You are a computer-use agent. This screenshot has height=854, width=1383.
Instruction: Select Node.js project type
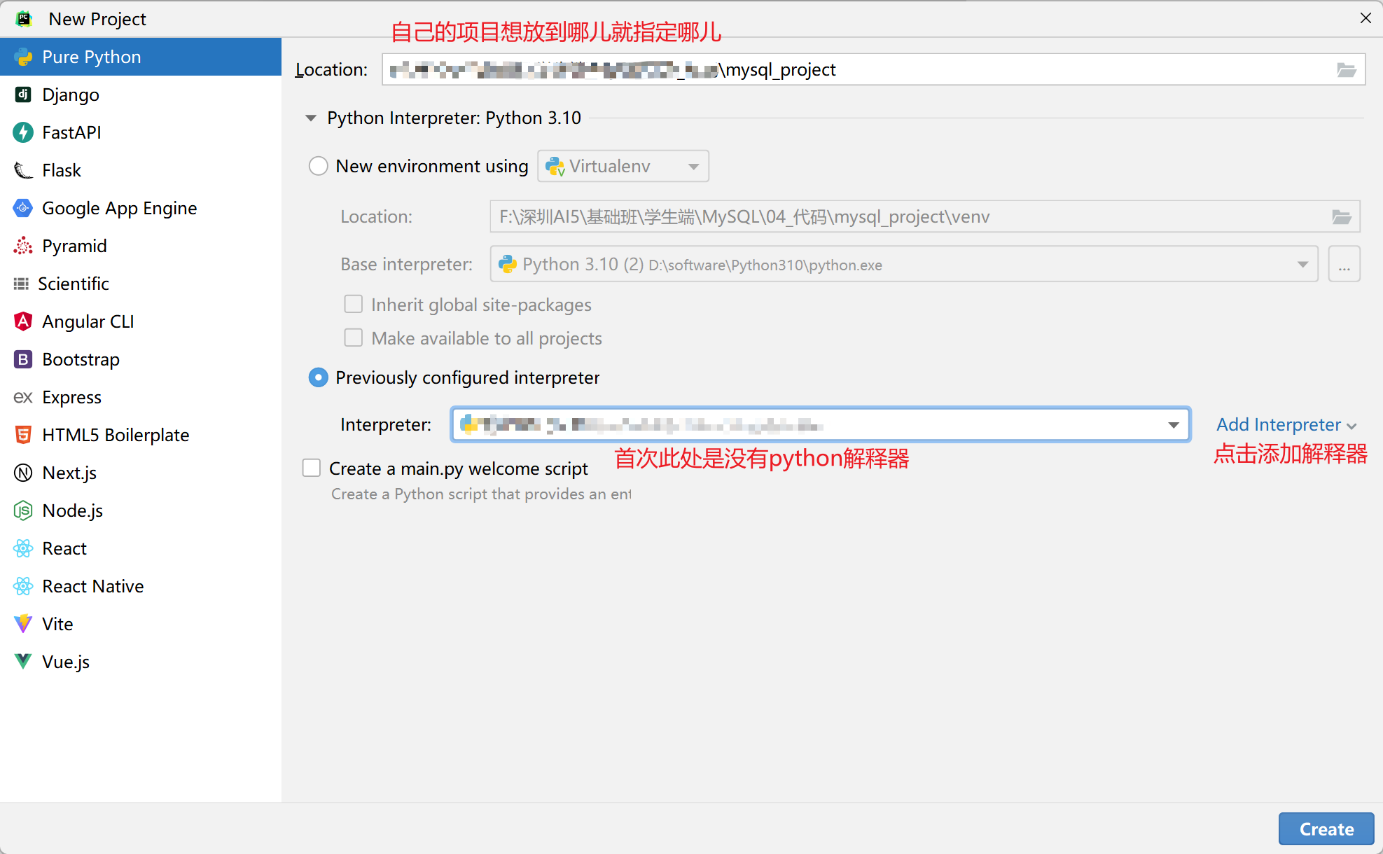tap(140, 511)
